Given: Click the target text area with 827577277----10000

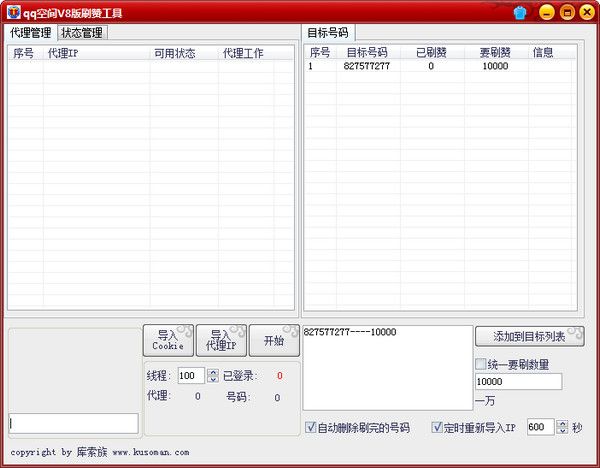Looking at the screenshot, I should pyautogui.click(x=388, y=368).
